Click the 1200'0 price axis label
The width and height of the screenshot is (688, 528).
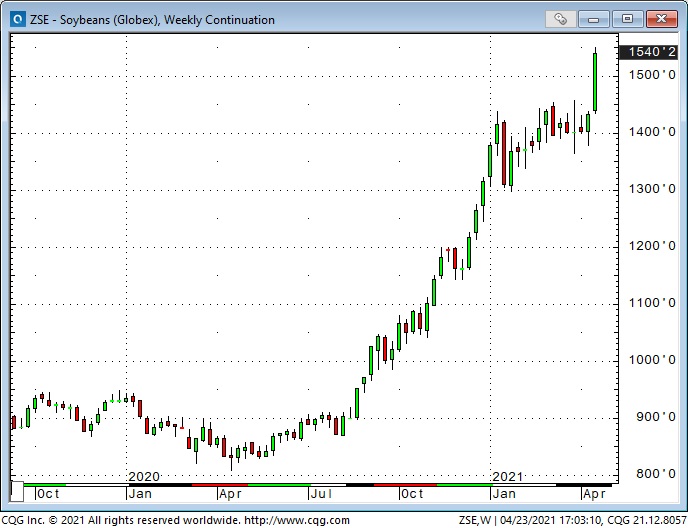click(x=652, y=246)
